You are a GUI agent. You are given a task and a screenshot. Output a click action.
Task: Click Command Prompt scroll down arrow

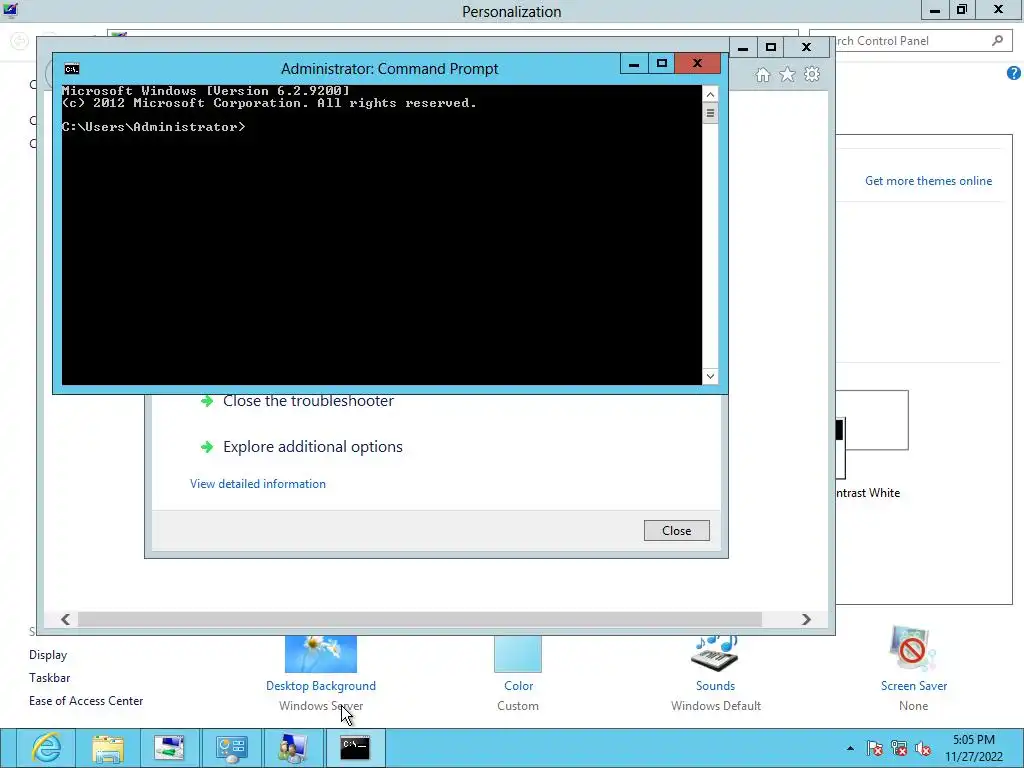(x=710, y=376)
